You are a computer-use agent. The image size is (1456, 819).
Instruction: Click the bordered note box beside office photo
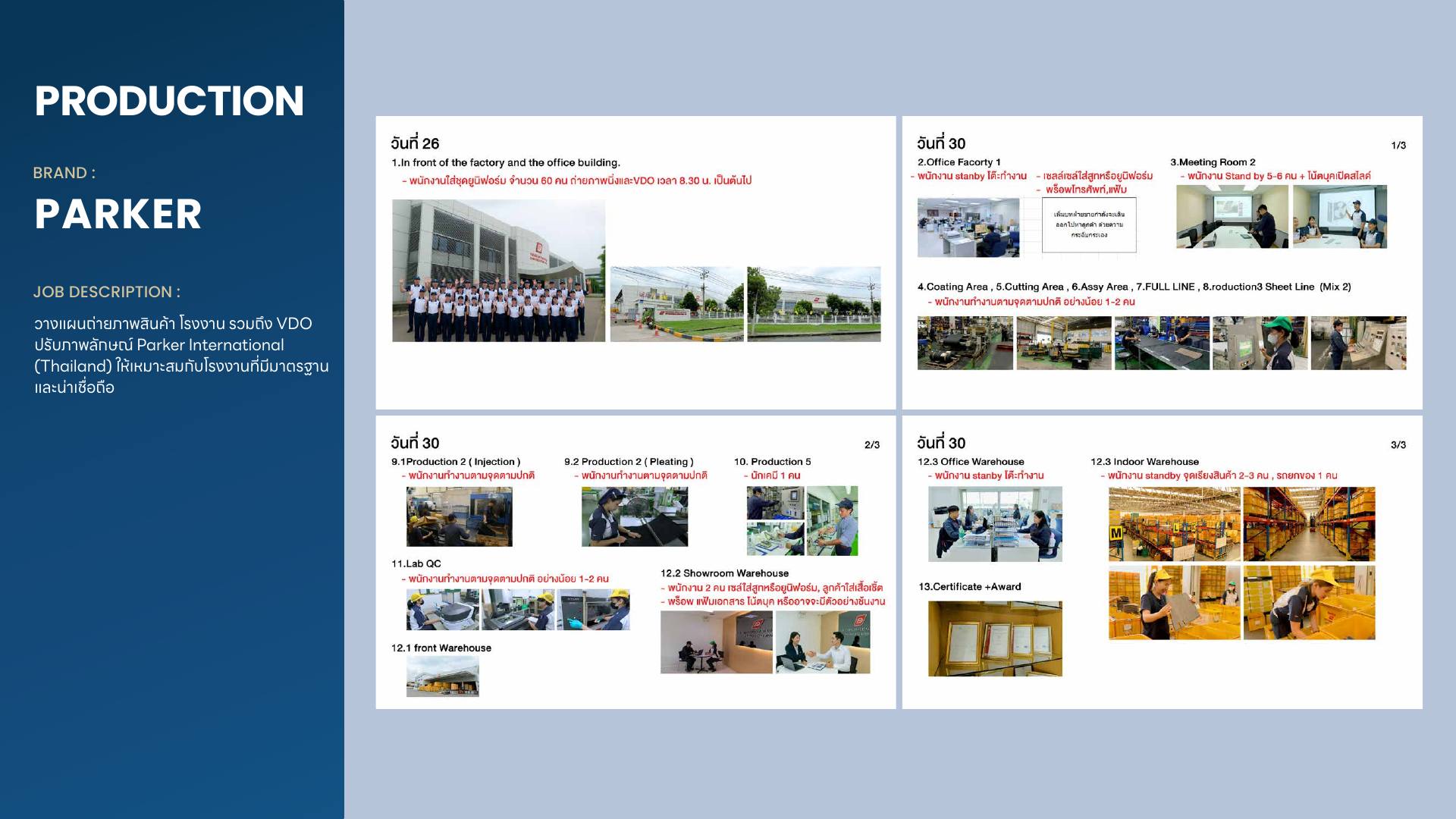[1089, 225]
